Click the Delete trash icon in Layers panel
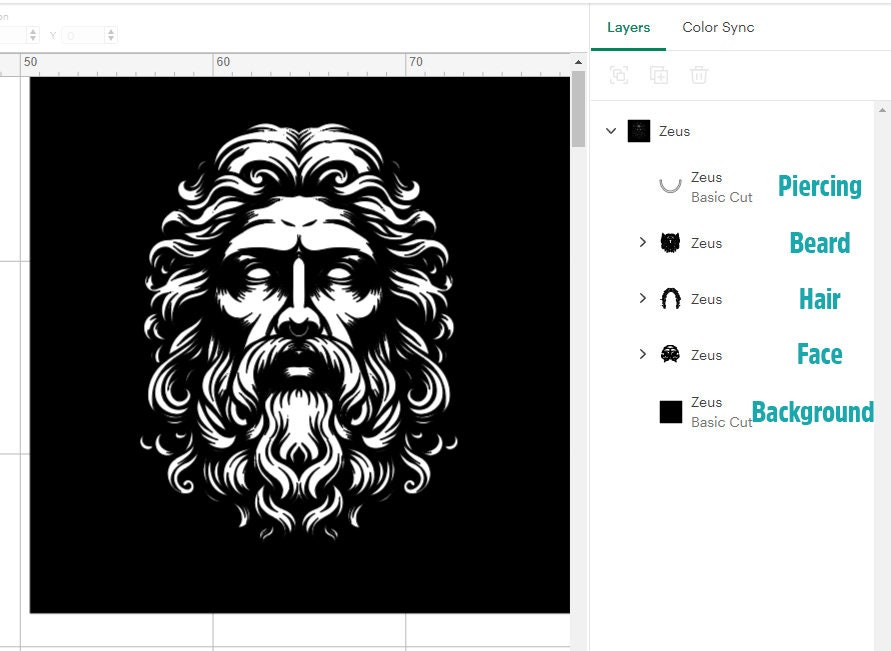This screenshot has height=651, width=891. [x=699, y=75]
